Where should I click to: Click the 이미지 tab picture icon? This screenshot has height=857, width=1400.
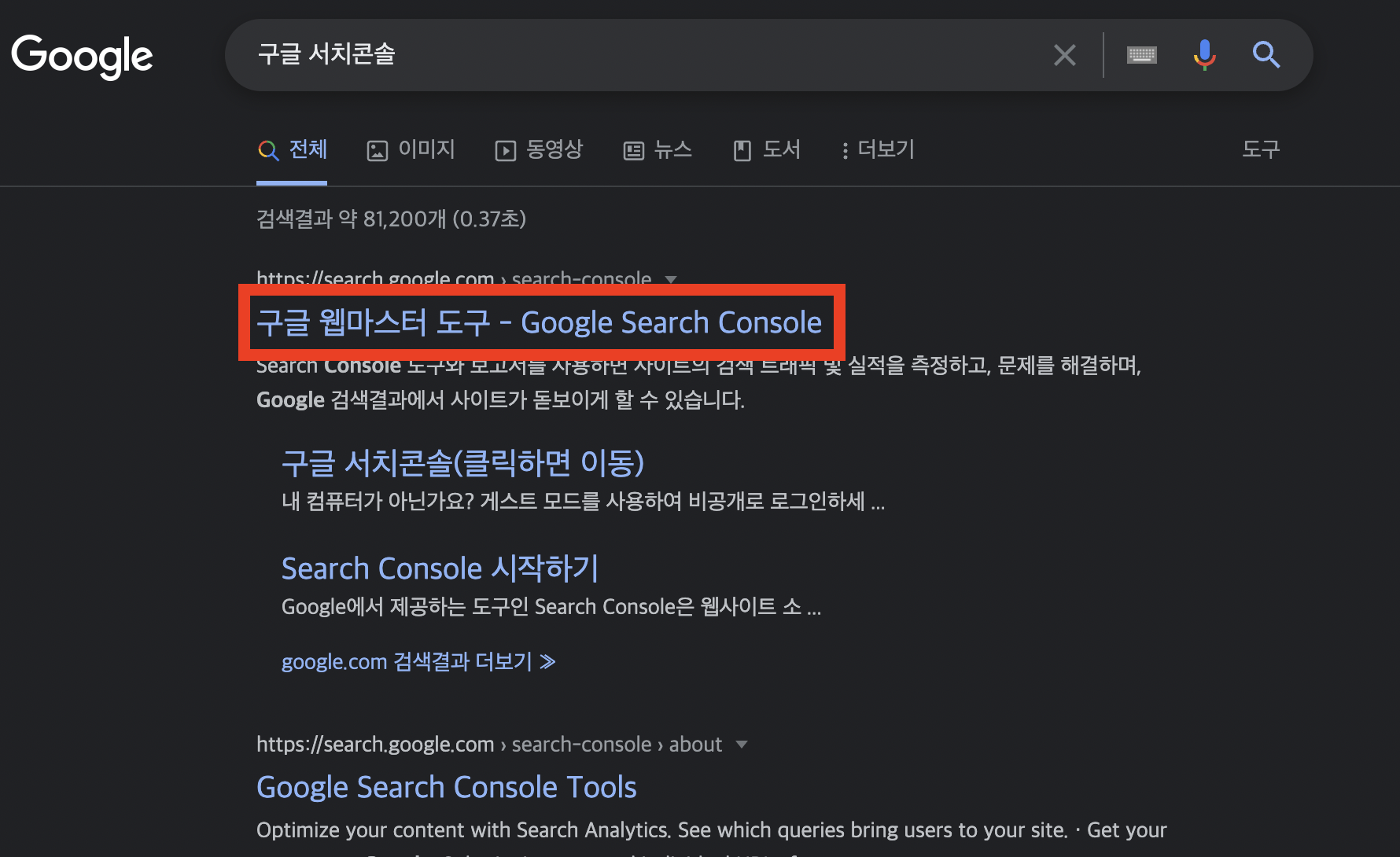(378, 150)
